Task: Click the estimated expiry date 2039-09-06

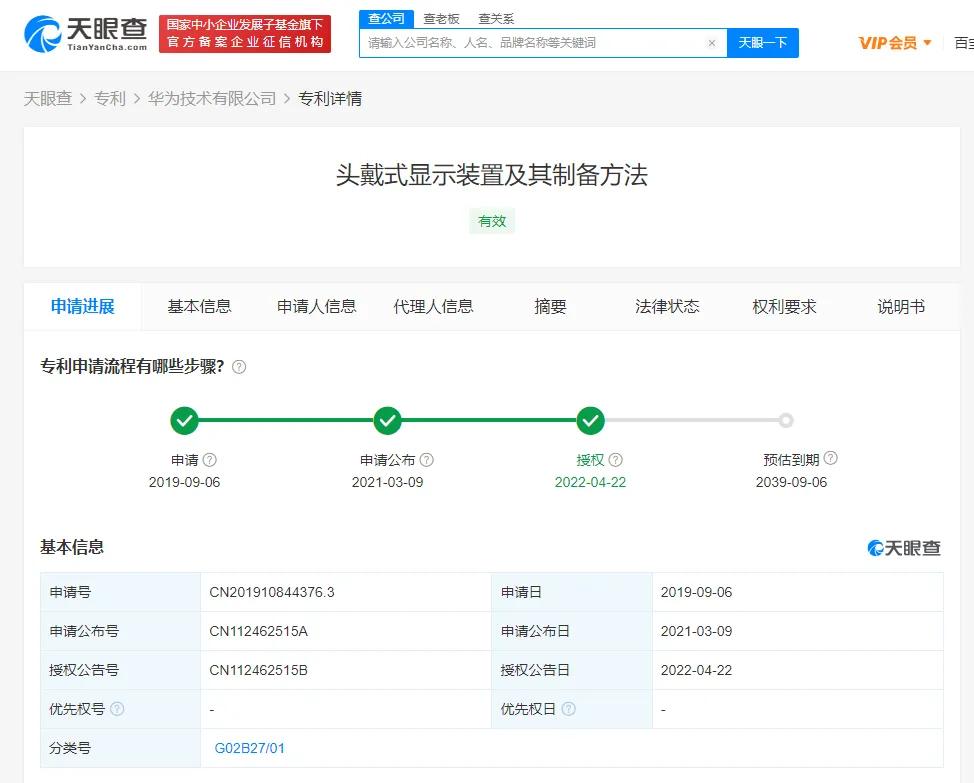Action: coord(791,482)
